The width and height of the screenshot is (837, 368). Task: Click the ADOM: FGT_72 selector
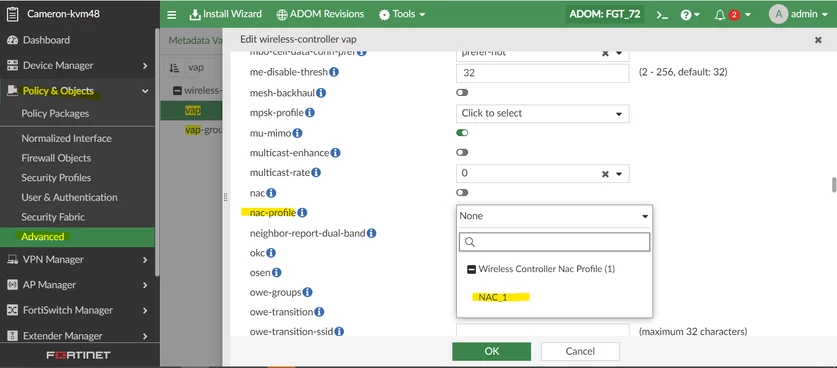click(x=605, y=14)
